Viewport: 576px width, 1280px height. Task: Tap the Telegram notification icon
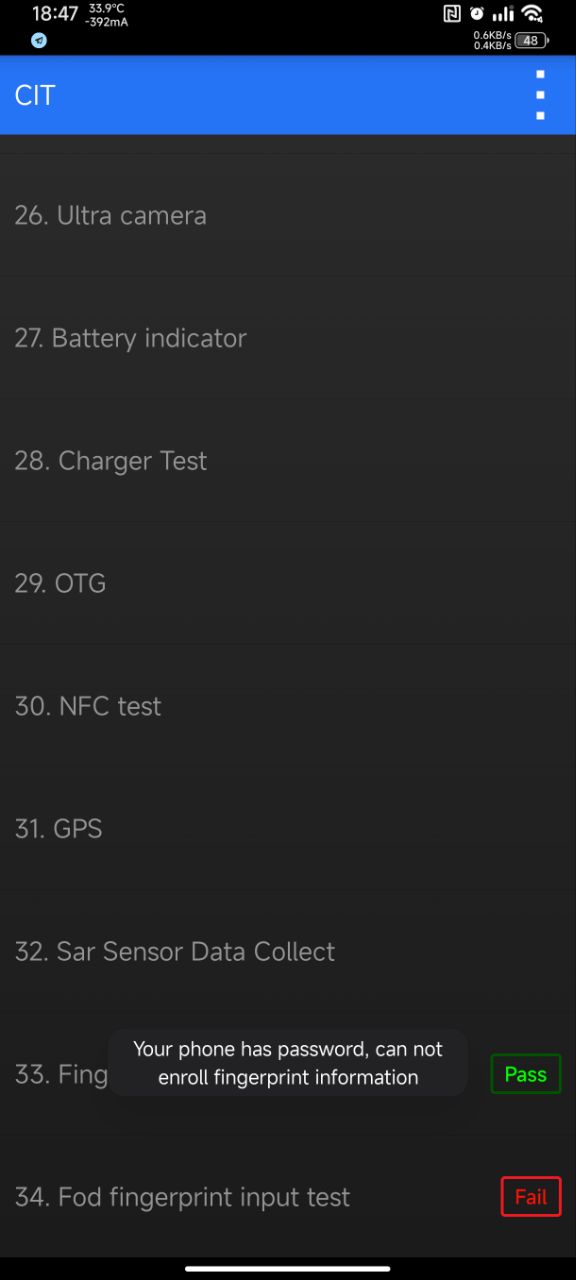(x=39, y=41)
